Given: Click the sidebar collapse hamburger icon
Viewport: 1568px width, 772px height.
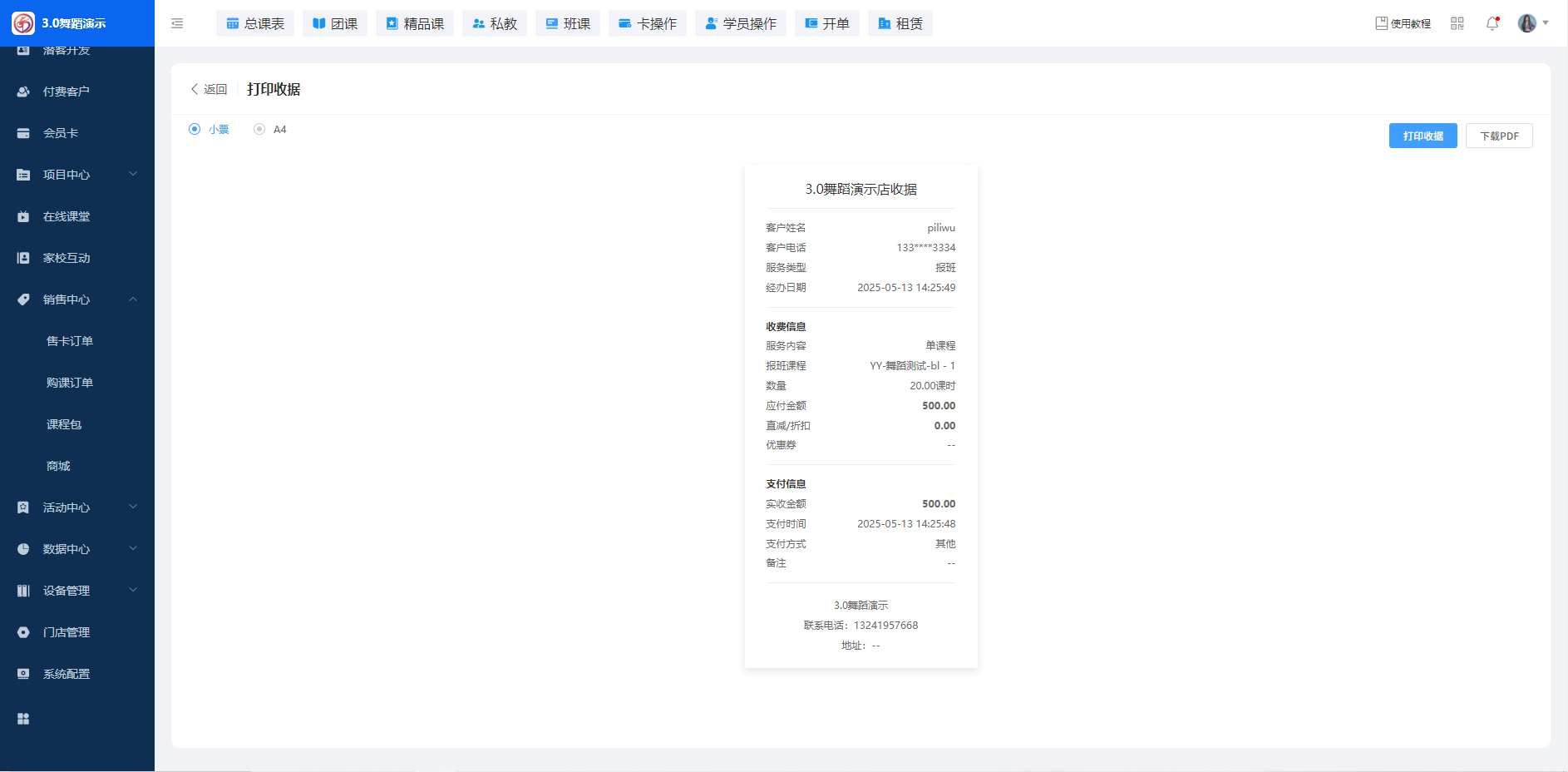Looking at the screenshot, I should 177,23.
